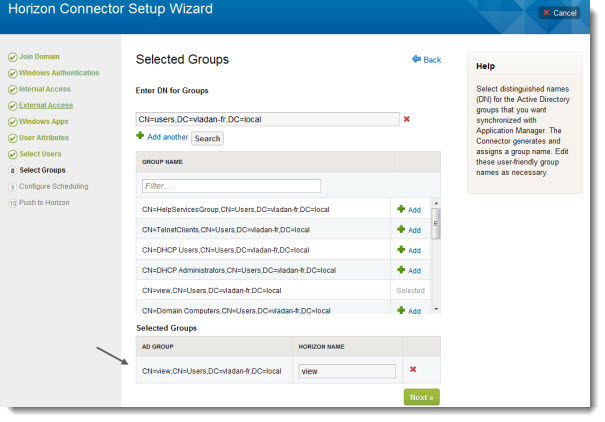This screenshot has width=605, height=422.
Task: Add the Domain Computers group
Action: (414, 311)
